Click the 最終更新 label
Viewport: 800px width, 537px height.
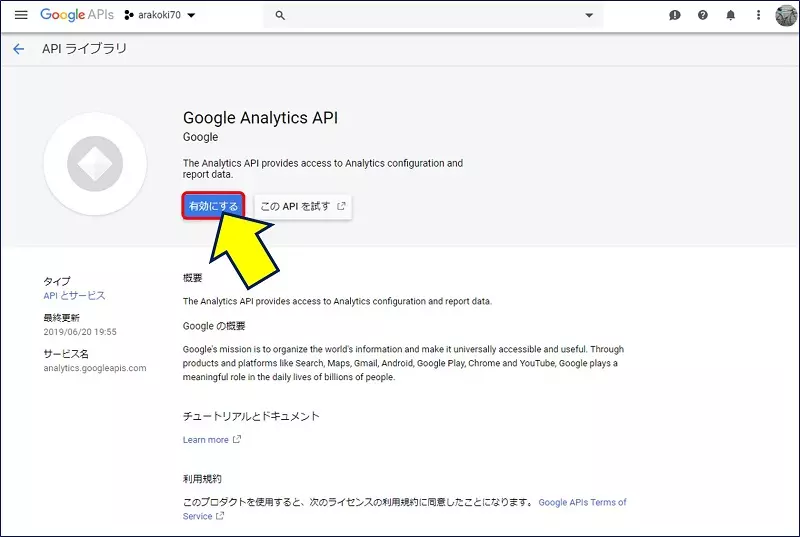tap(62, 318)
